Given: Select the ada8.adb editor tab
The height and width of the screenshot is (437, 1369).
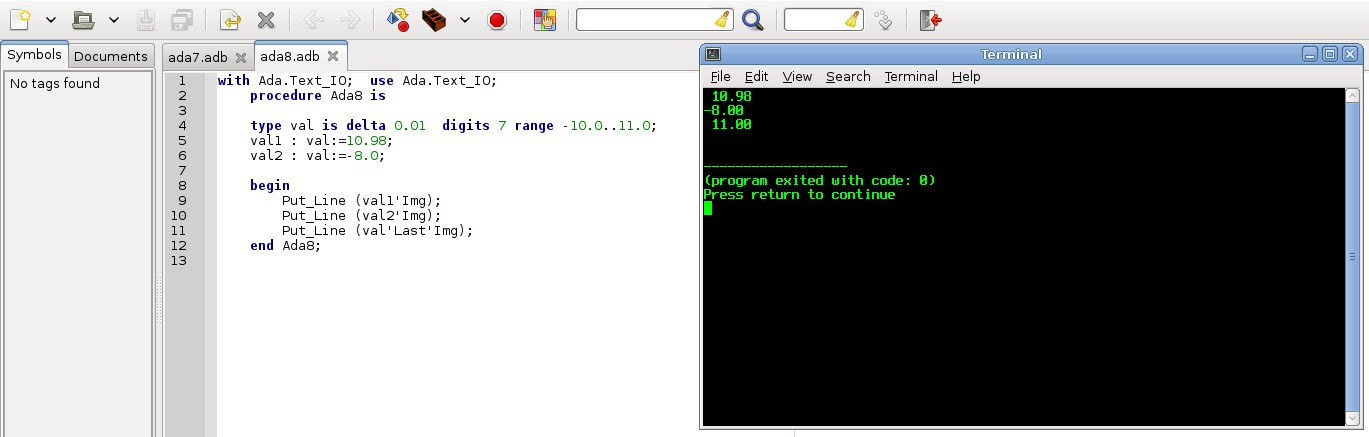Looking at the screenshot, I should 289,56.
